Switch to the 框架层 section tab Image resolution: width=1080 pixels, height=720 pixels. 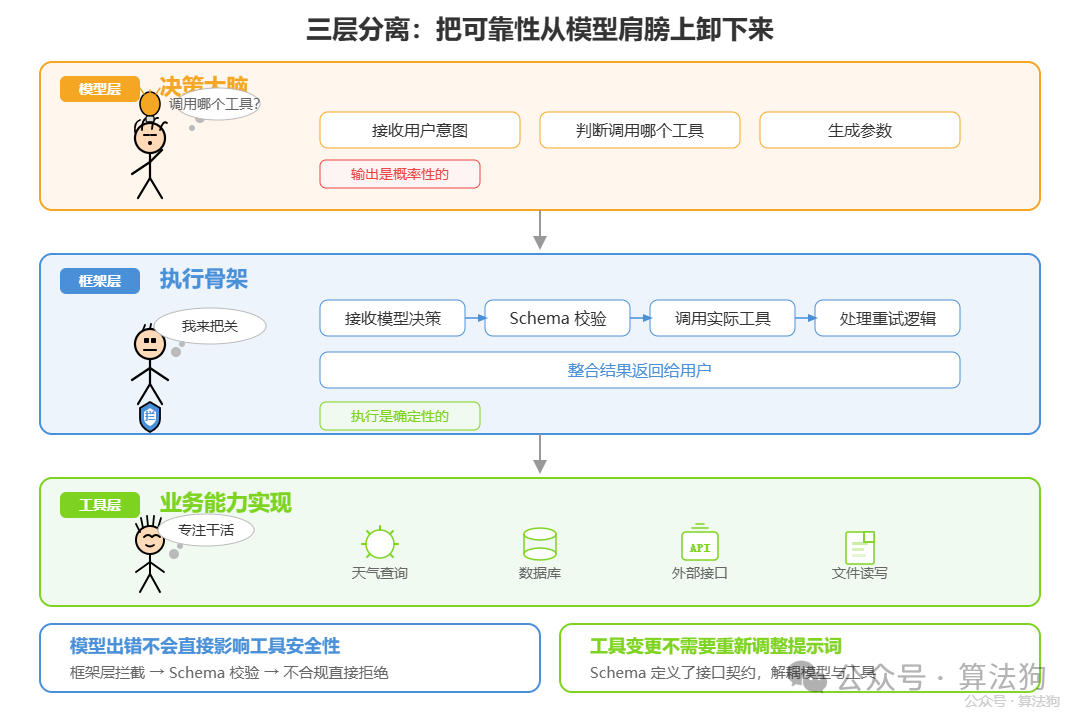pyautogui.click(x=99, y=280)
